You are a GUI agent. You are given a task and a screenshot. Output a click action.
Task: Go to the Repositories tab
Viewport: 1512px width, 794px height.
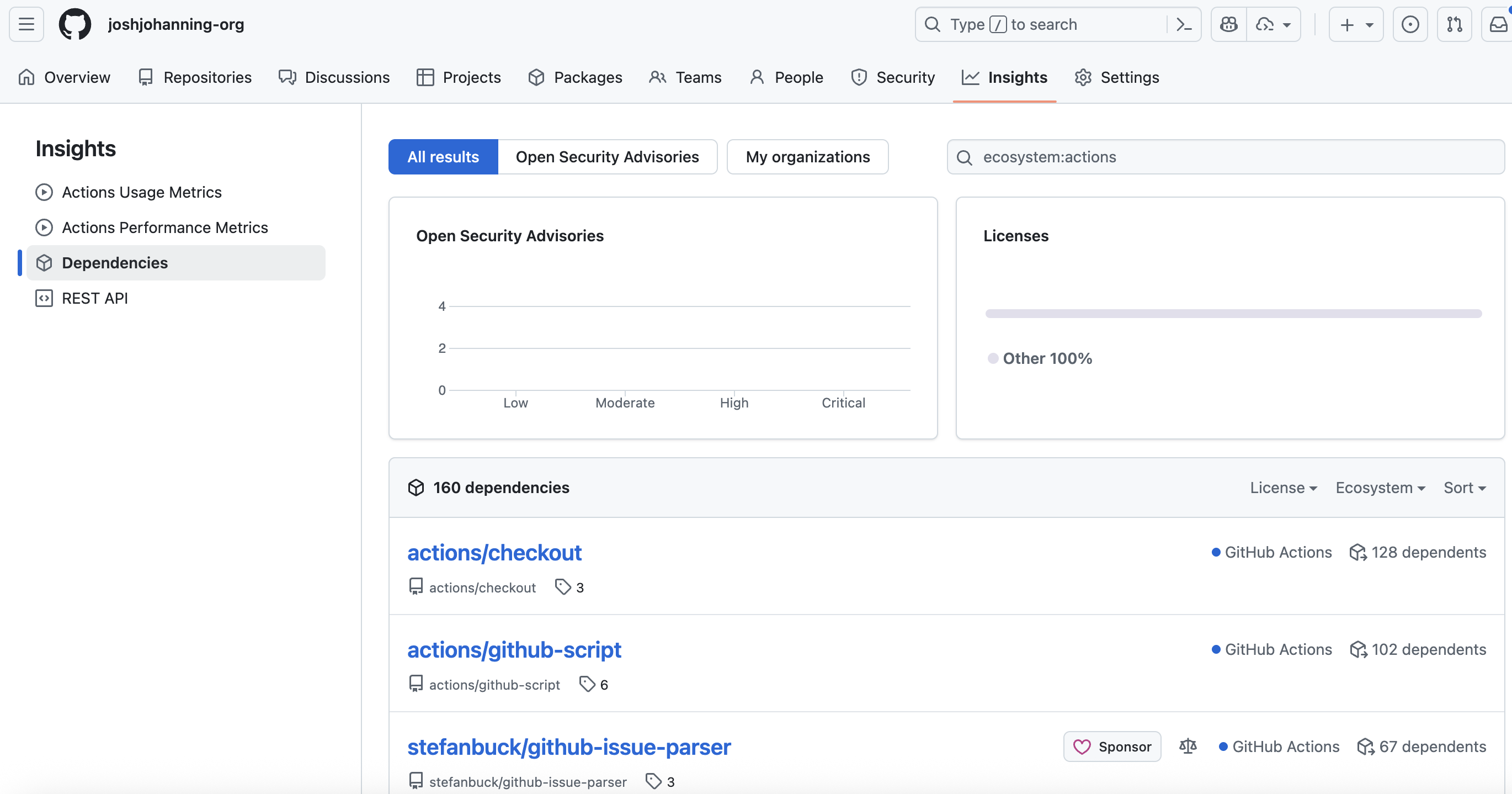195,77
